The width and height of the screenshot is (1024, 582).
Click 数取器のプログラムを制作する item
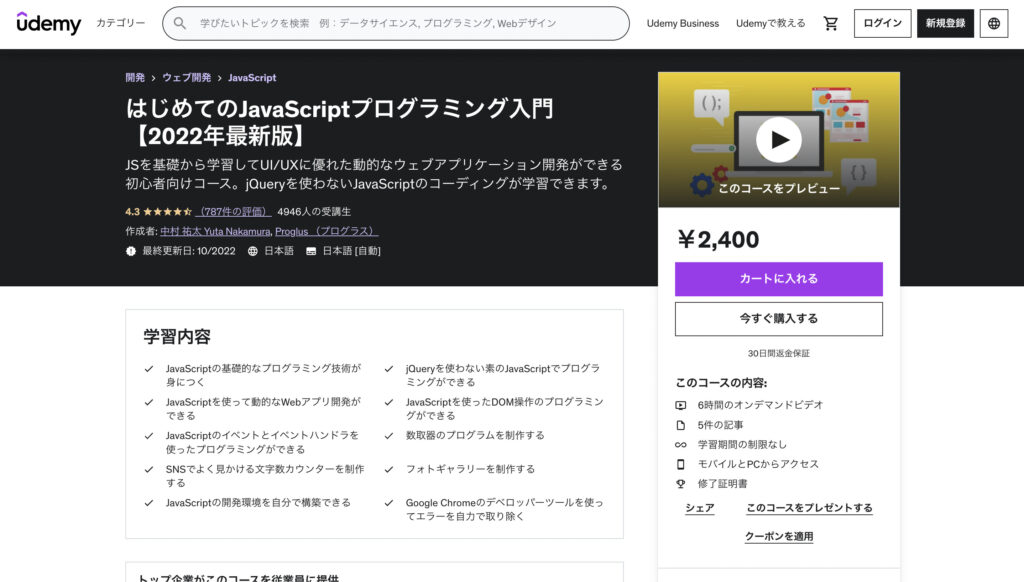coord(475,435)
